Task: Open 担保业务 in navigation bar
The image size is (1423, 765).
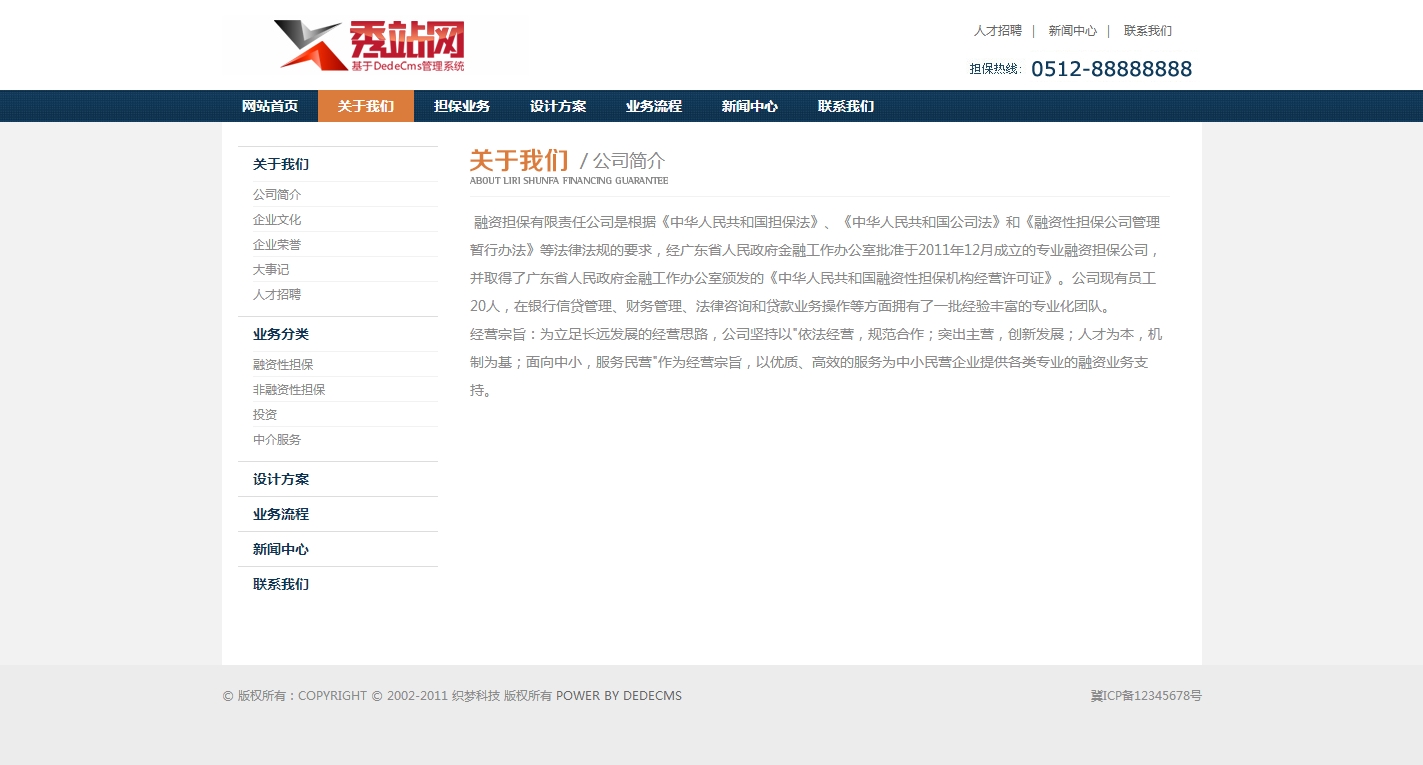Action: pos(462,106)
